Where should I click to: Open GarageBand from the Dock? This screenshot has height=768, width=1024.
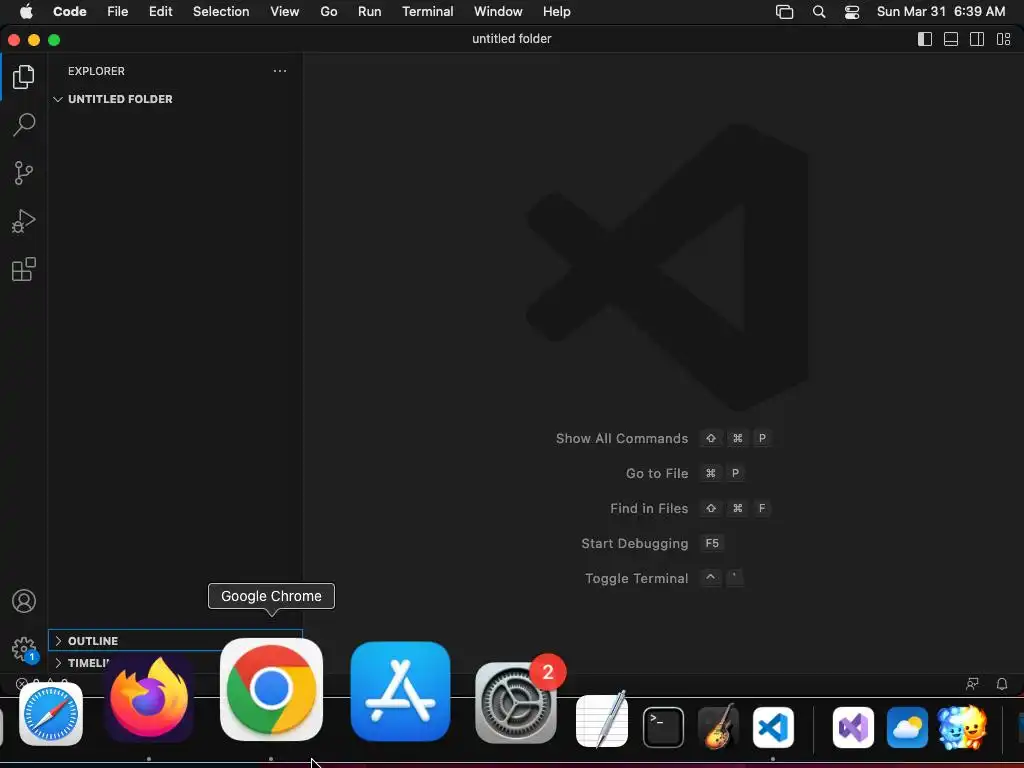(718, 726)
